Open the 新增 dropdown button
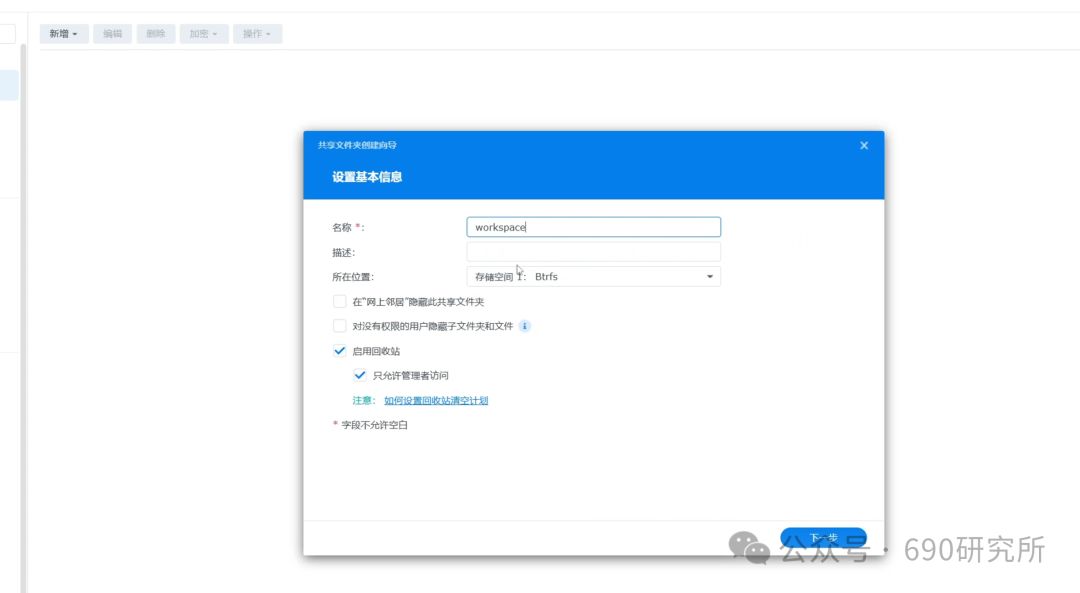The height and width of the screenshot is (593, 1080). (63, 34)
